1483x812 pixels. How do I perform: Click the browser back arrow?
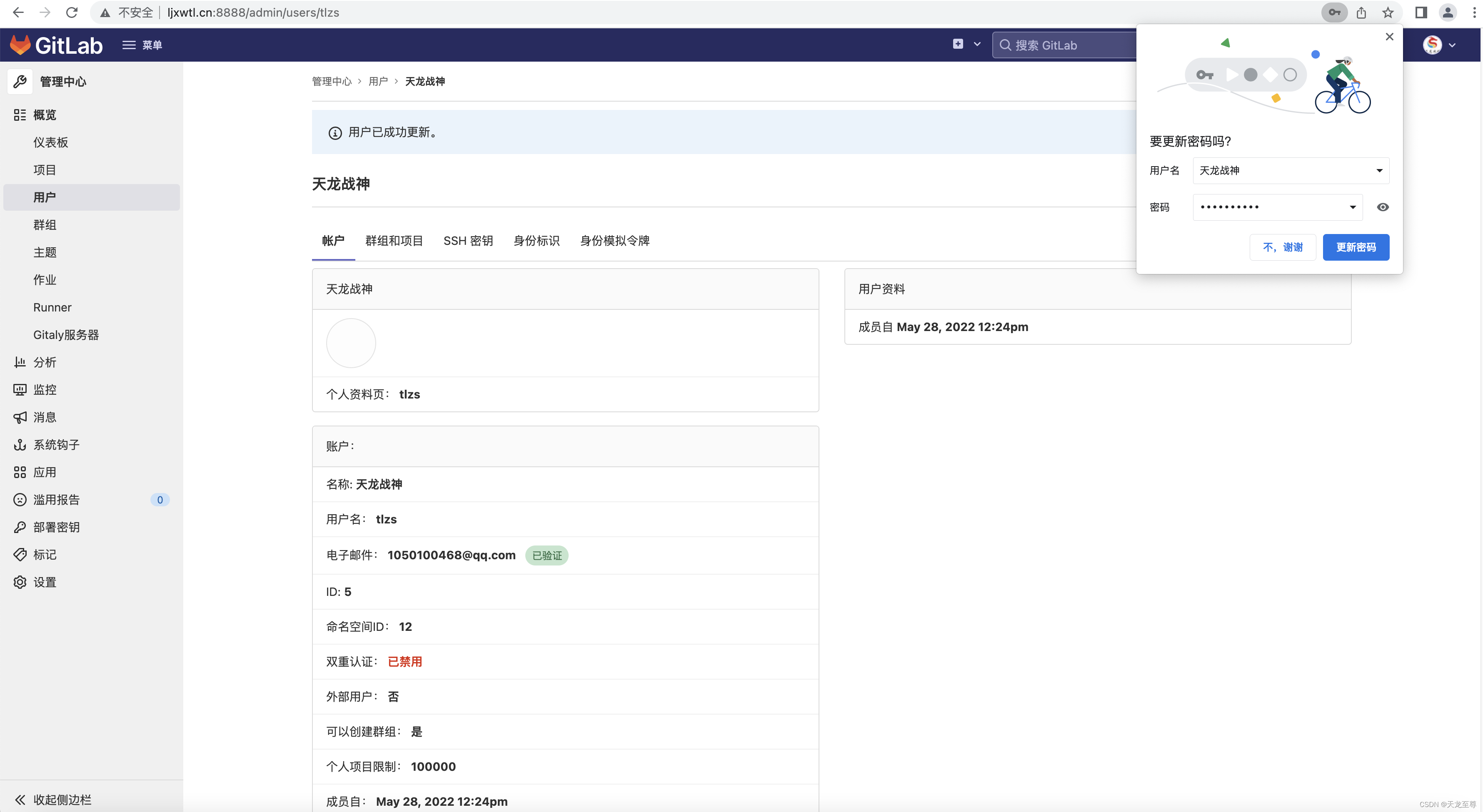click(18, 12)
